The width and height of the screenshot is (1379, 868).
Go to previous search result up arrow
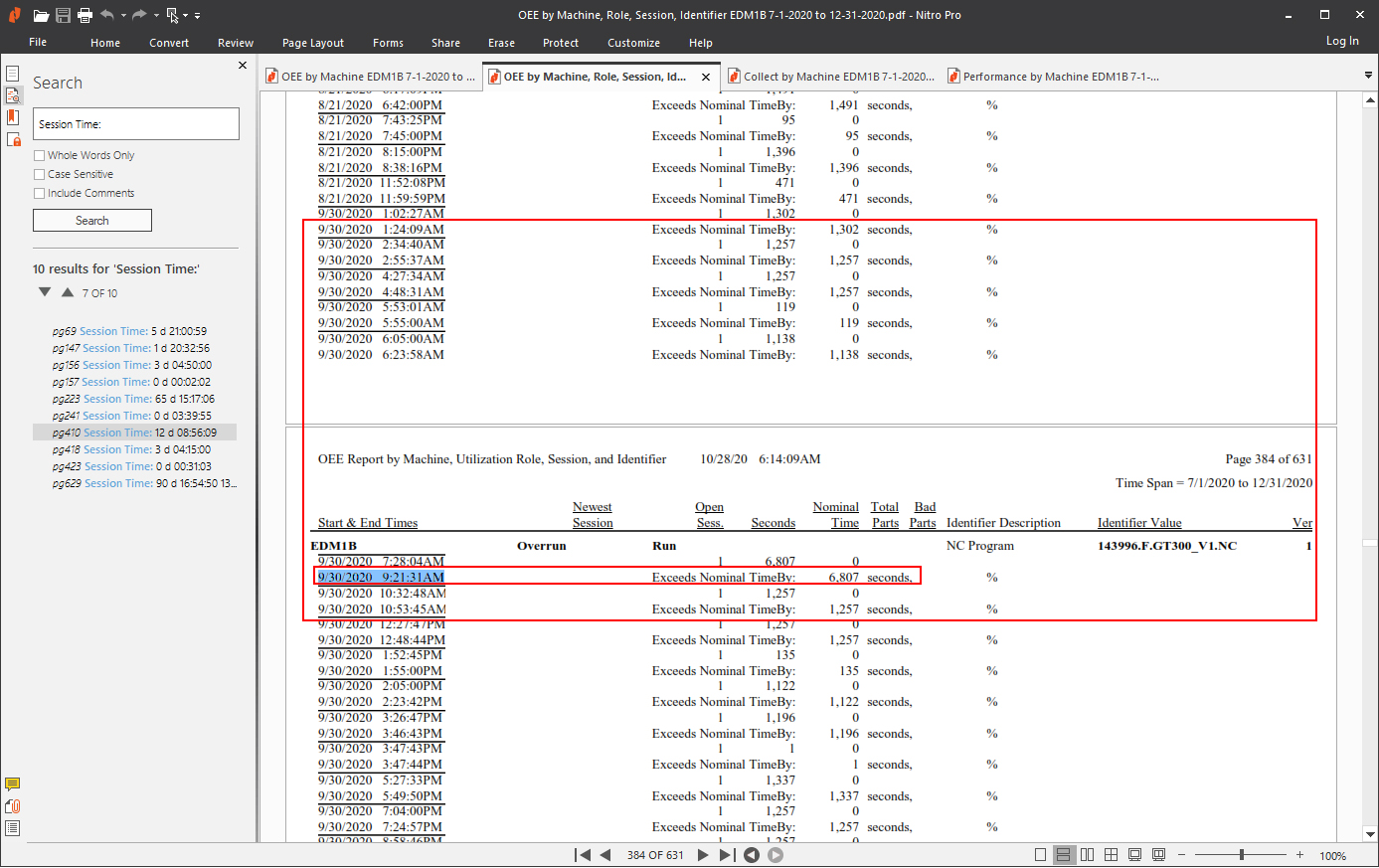tap(68, 292)
